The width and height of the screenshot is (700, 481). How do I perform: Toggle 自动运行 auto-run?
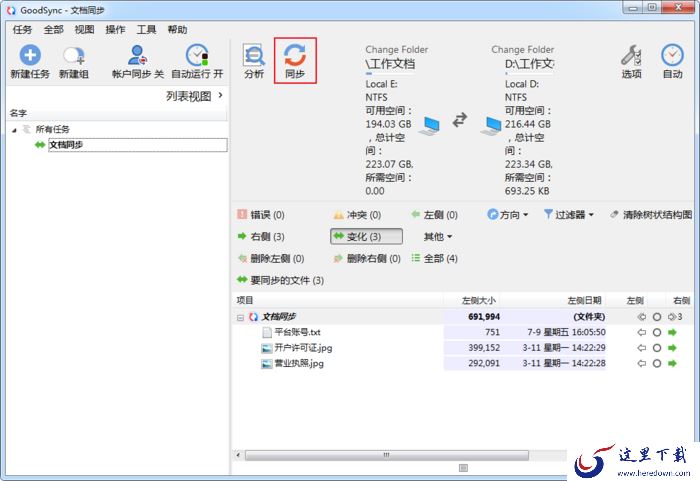tap(197, 62)
